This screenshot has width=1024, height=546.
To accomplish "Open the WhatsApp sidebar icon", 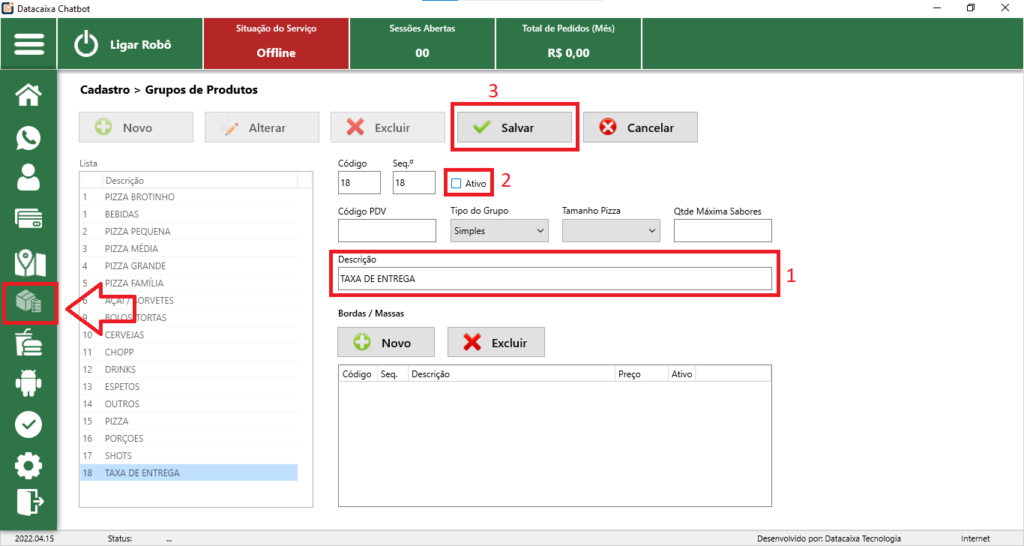I will (x=29, y=137).
